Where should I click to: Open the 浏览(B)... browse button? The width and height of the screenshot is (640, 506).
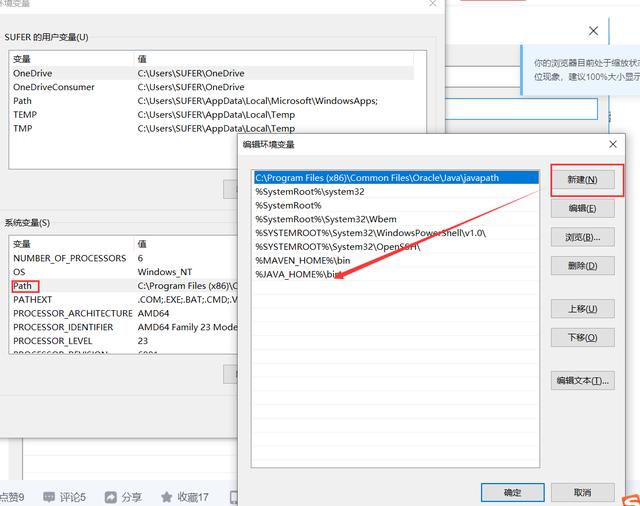(x=582, y=237)
